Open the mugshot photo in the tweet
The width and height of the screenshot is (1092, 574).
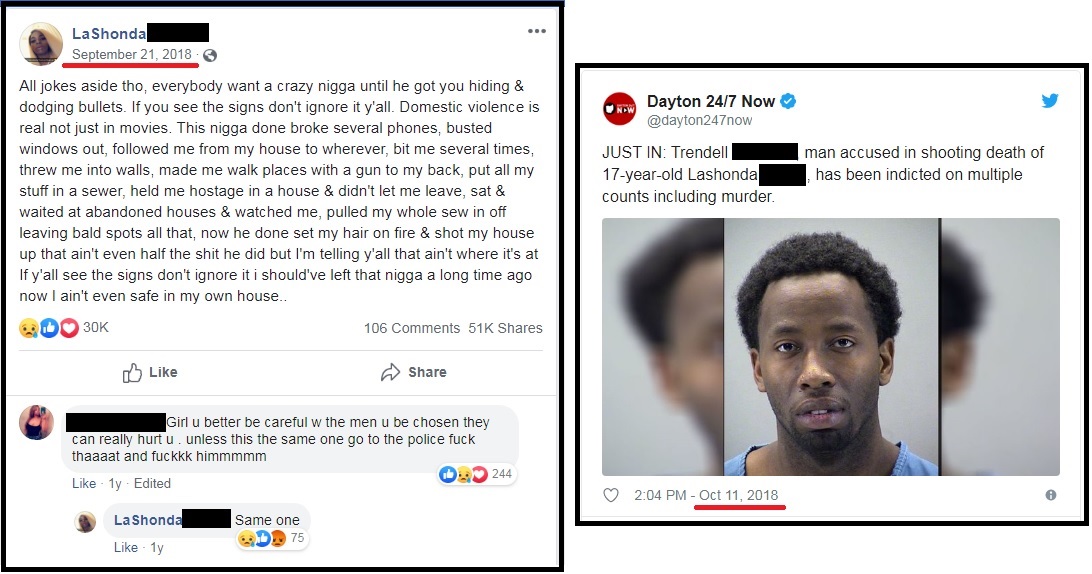click(x=831, y=347)
